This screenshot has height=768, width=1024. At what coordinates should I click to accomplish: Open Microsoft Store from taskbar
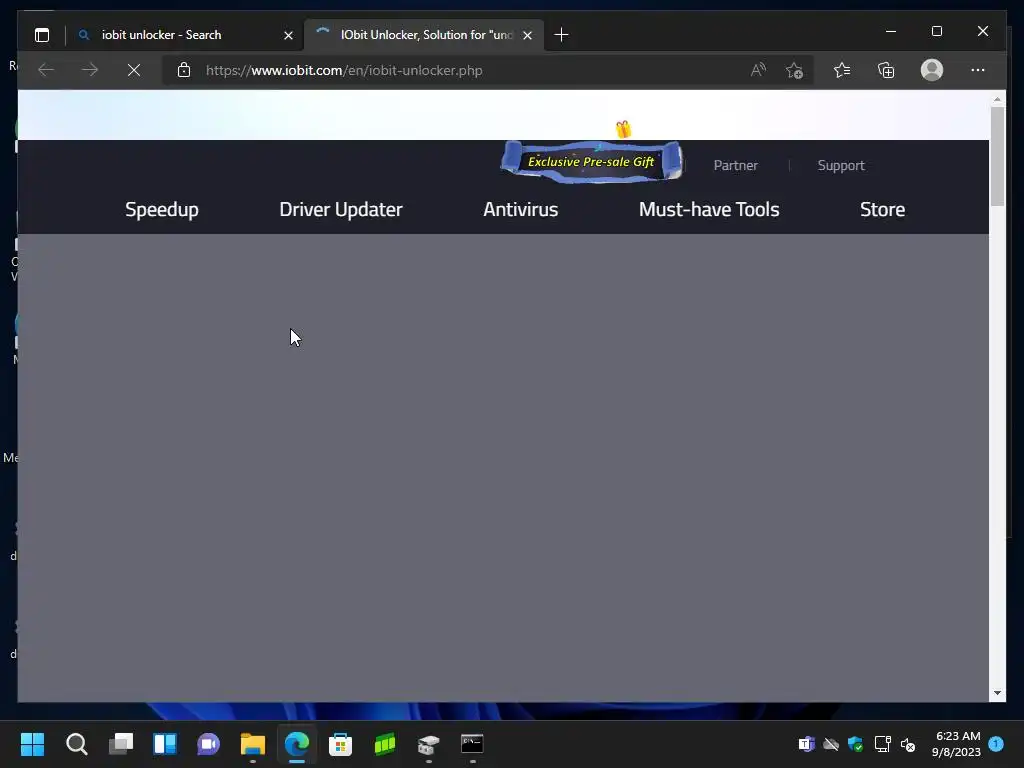pos(340,744)
